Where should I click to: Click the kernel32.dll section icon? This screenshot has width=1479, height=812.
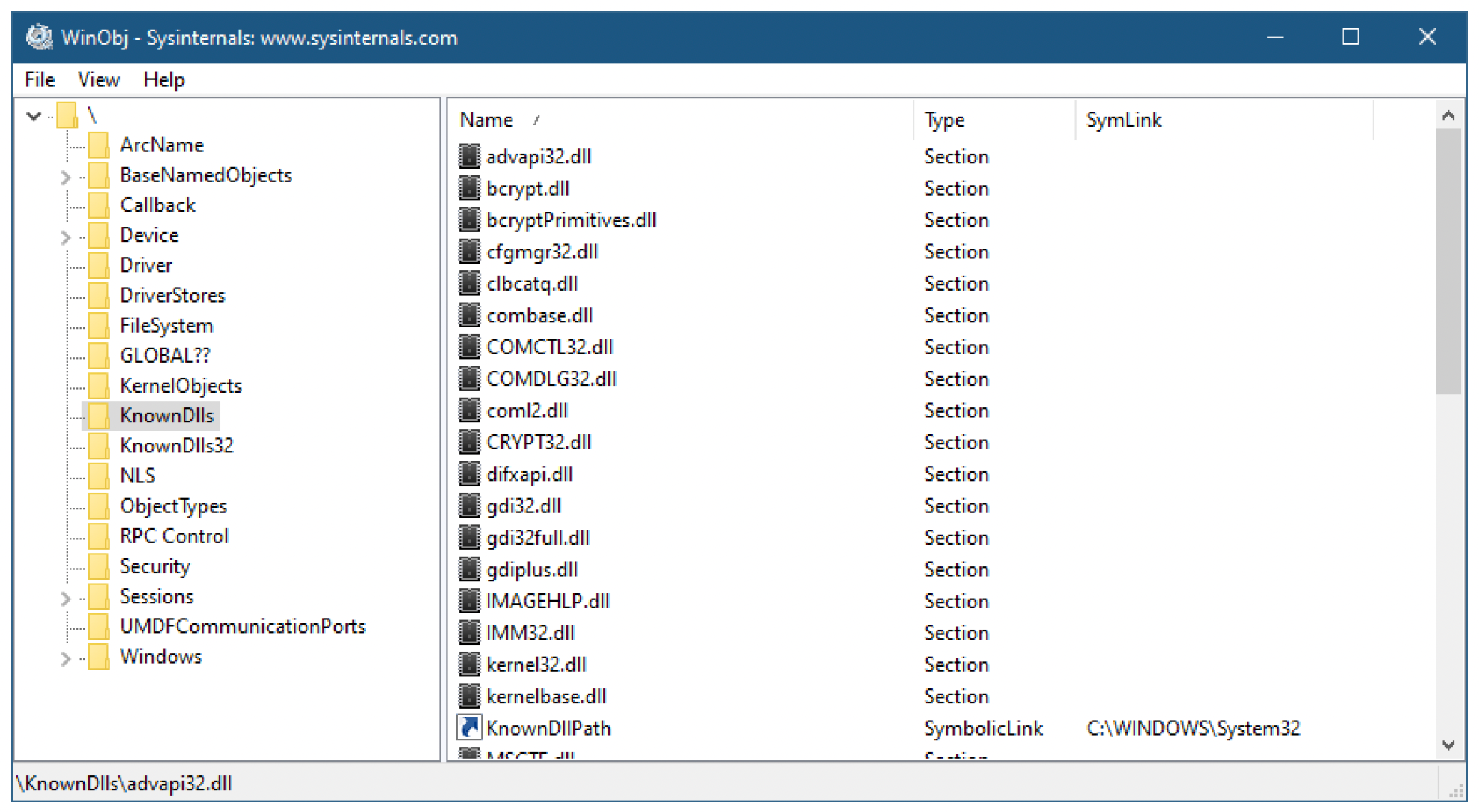(x=469, y=664)
